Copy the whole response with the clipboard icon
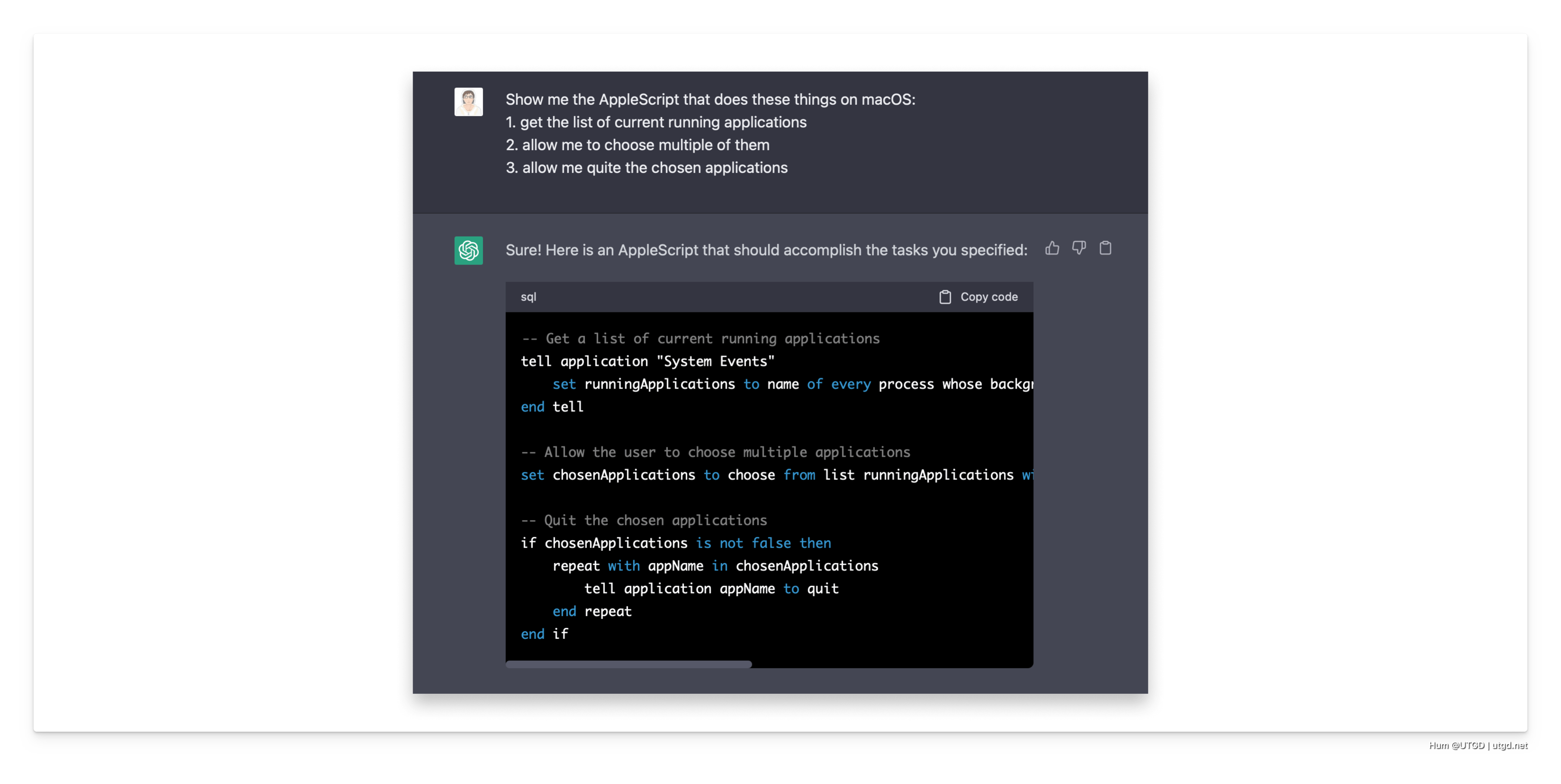The width and height of the screenshot is (1561, 784). pos(1105,248)
